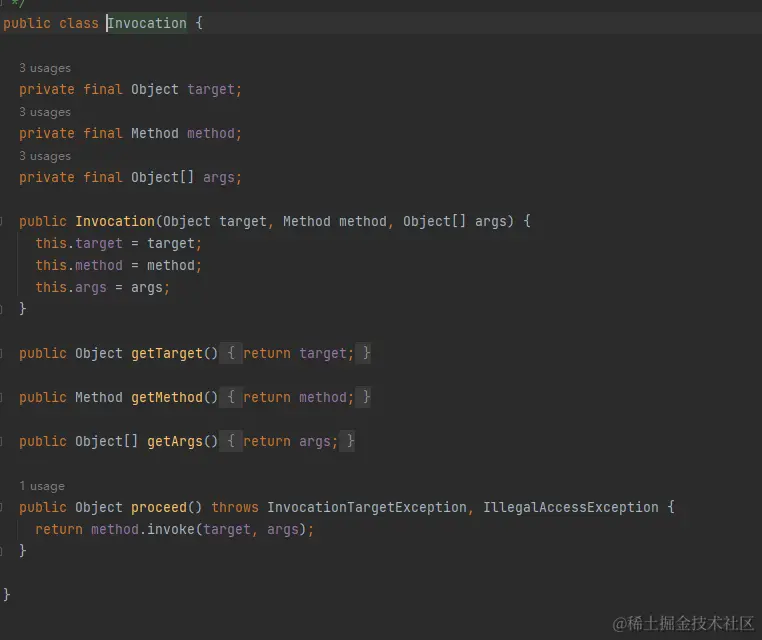Open '3 usages' hint above target field
Screen dimensions: 762x640
pyautogui.click(x=45, y=68)
